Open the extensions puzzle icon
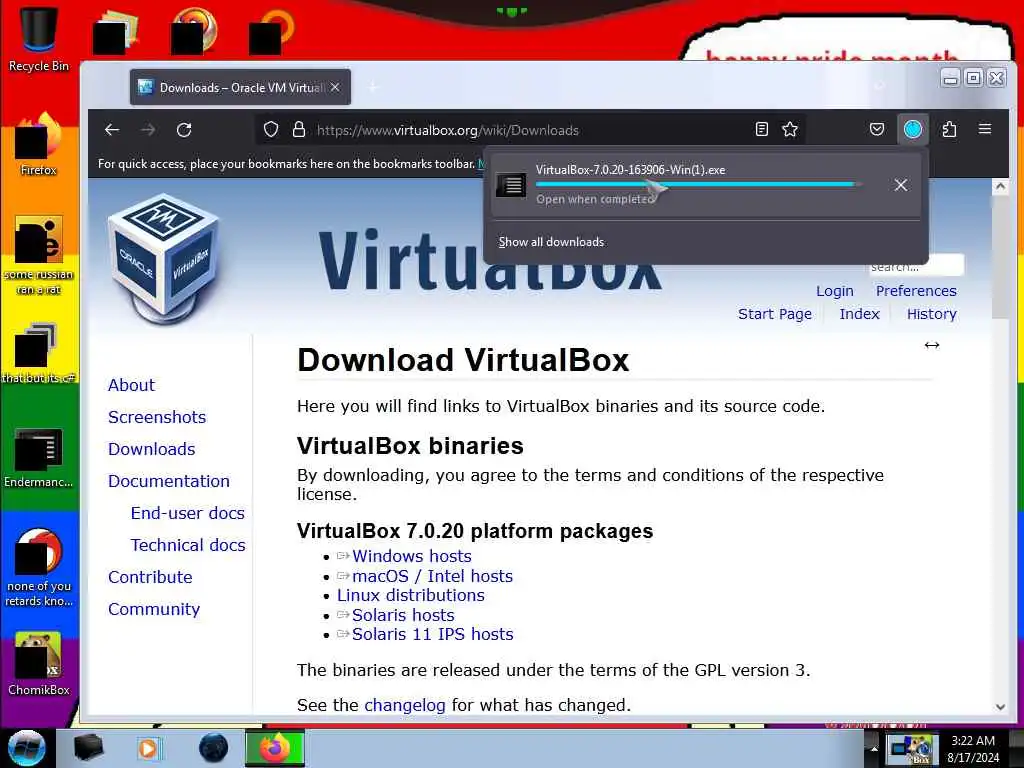 click(x=950, y=129)
